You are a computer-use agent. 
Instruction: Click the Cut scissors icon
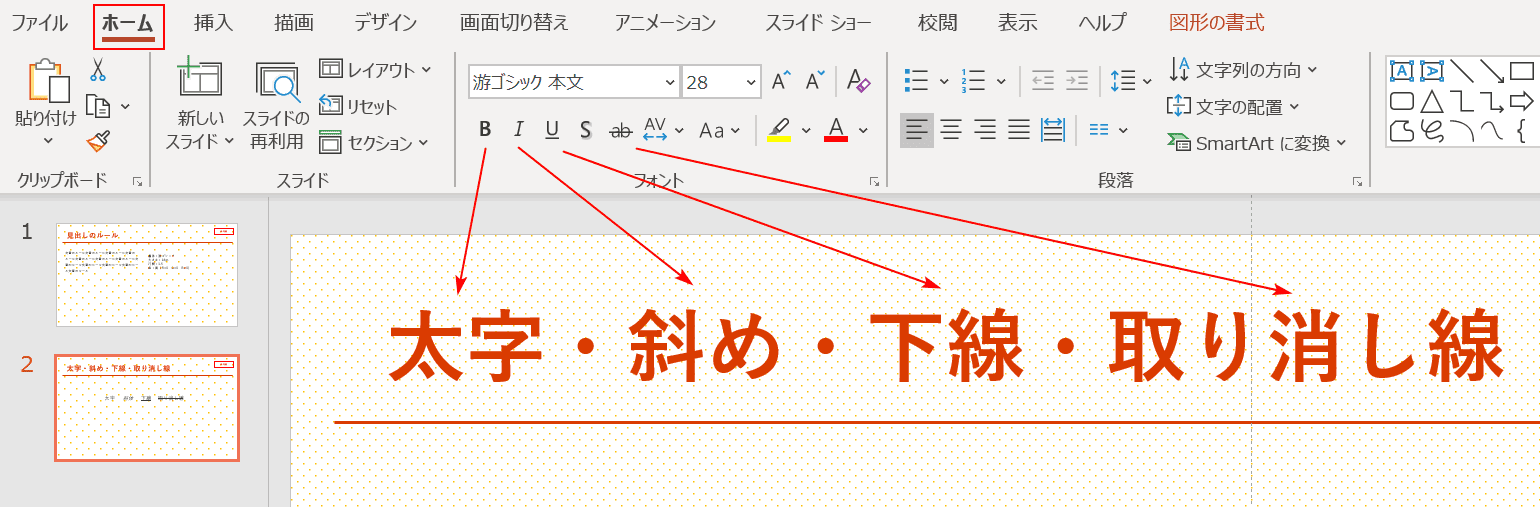(x=98, y=69)
